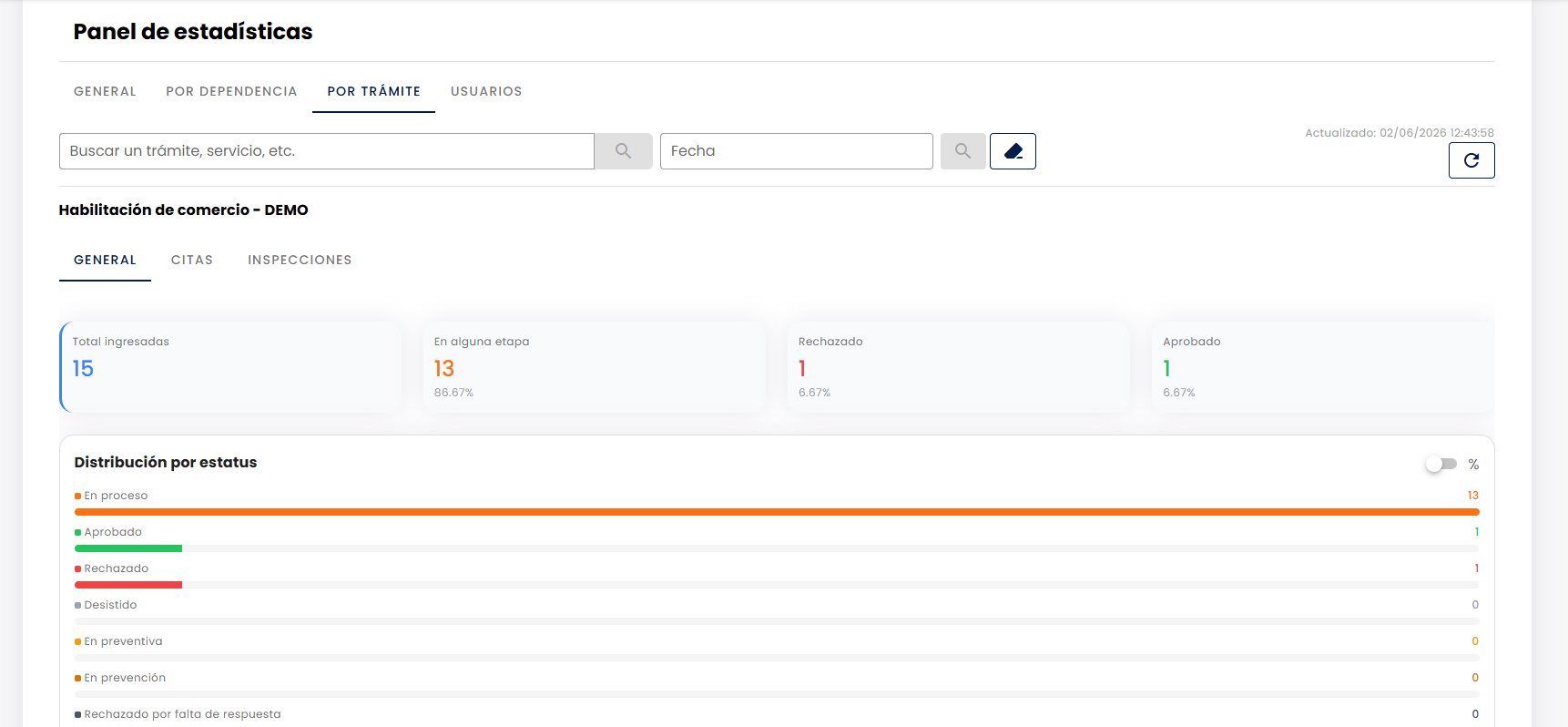The height and width of the screenshot is (727, 1568).
Task: Click the Aprobado summary card
Action: pyautogui.click(x=1323, y=367)
